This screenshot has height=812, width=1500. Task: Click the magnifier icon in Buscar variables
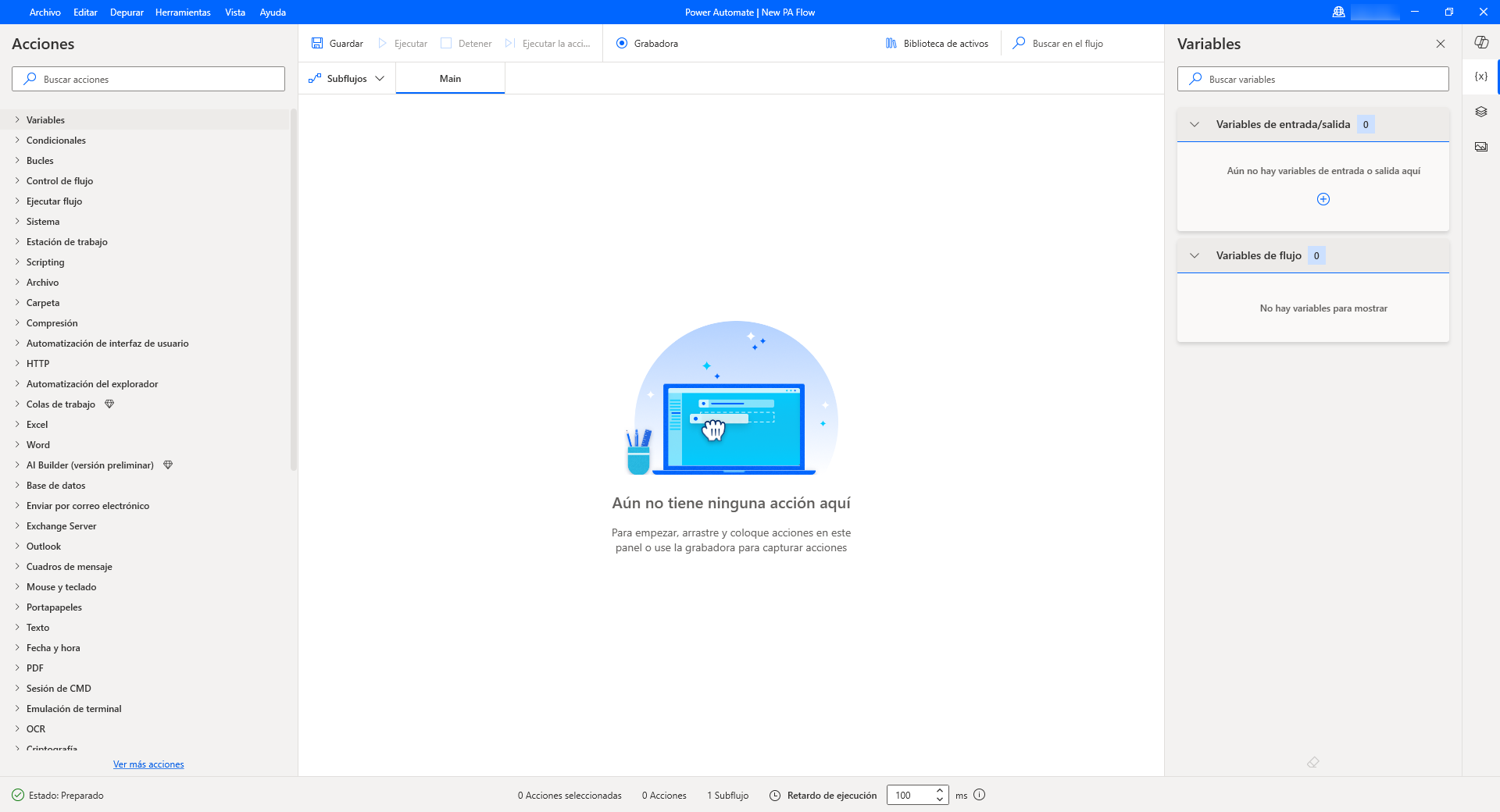coord(1195,79)
